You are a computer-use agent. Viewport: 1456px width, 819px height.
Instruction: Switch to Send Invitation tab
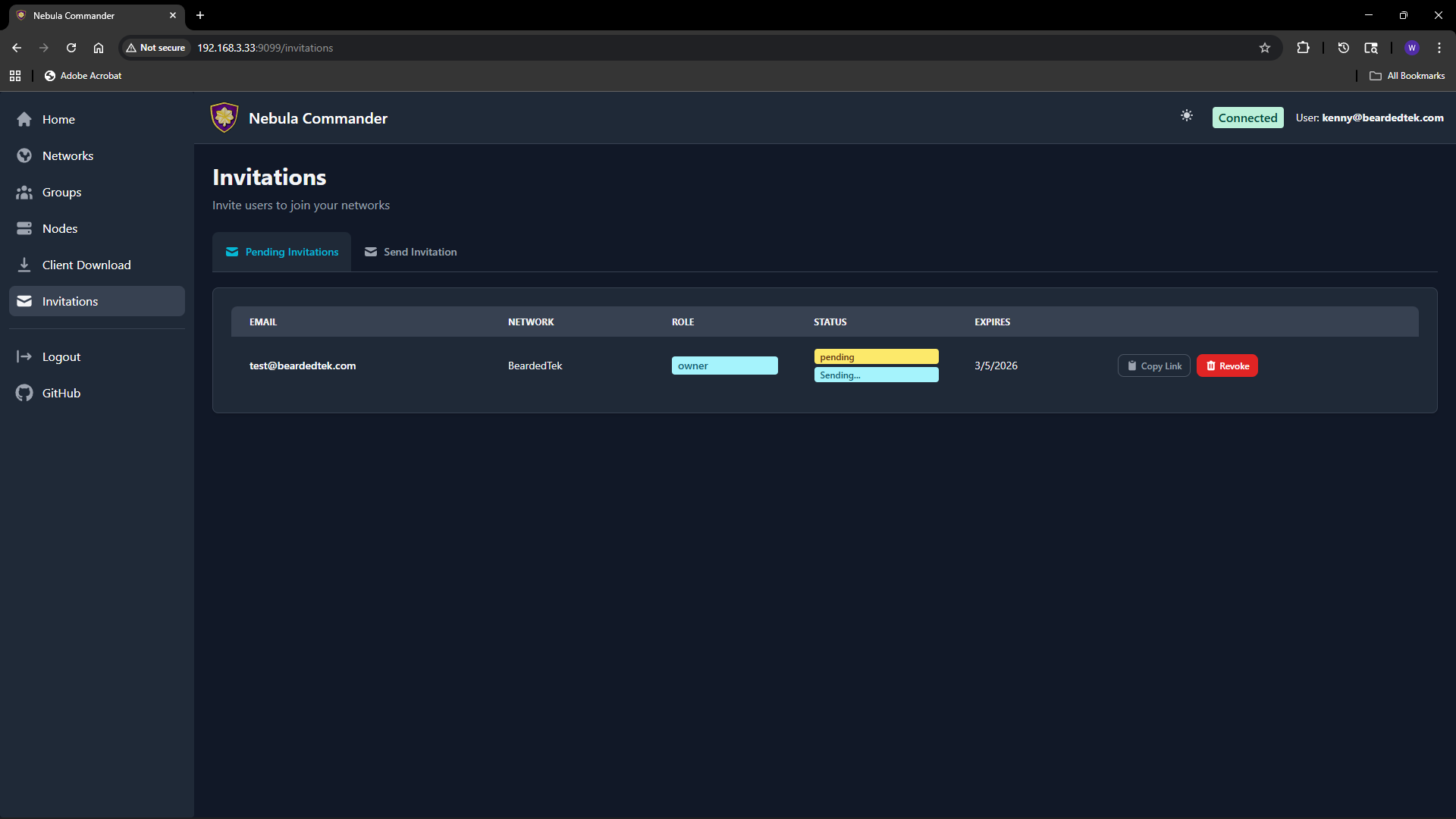click(x=411, y=252)
